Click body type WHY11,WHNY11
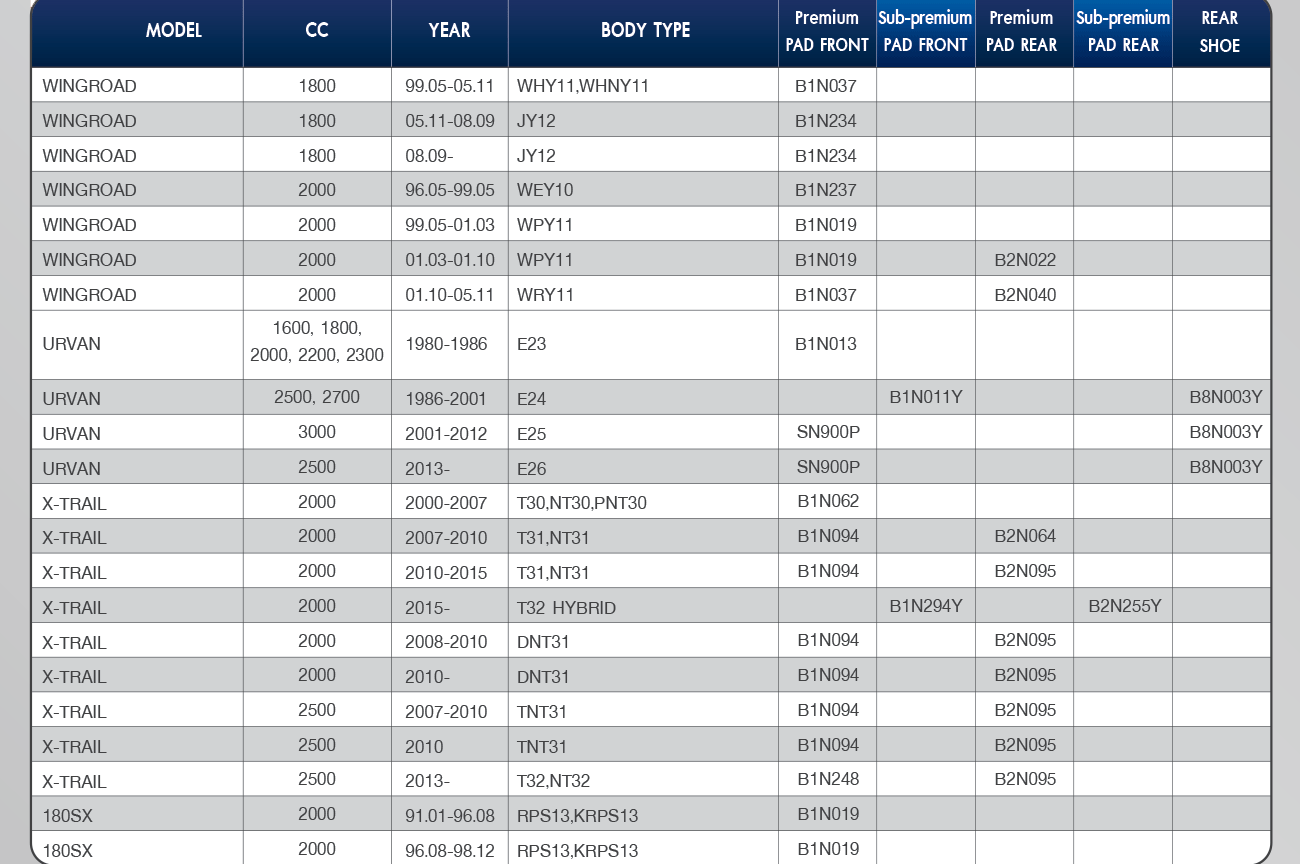 tap(583, 86)
